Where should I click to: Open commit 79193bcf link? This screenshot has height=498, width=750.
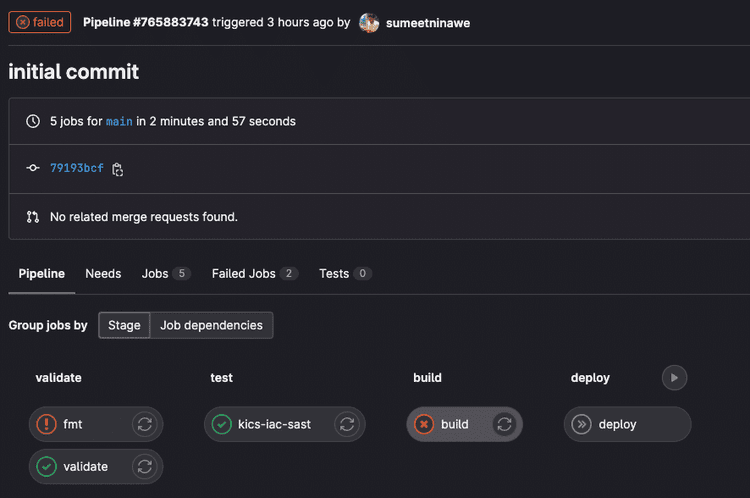(77, 168)
